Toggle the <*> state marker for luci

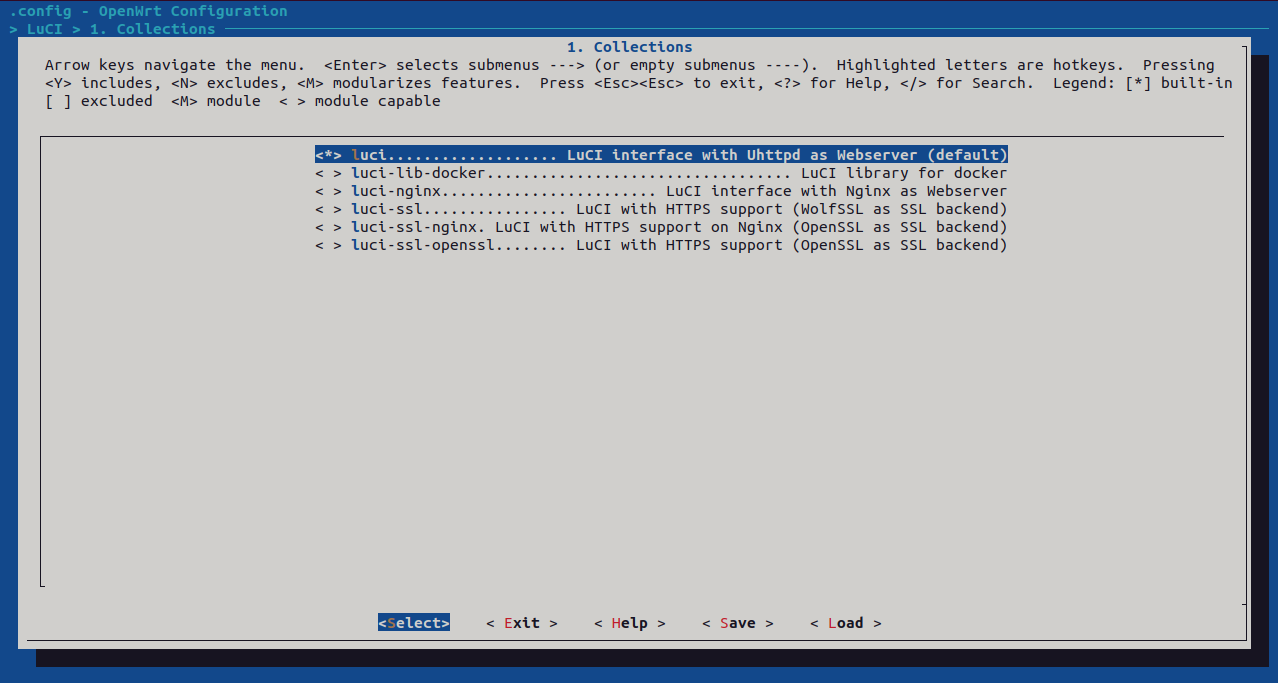(x=329, y=155)
